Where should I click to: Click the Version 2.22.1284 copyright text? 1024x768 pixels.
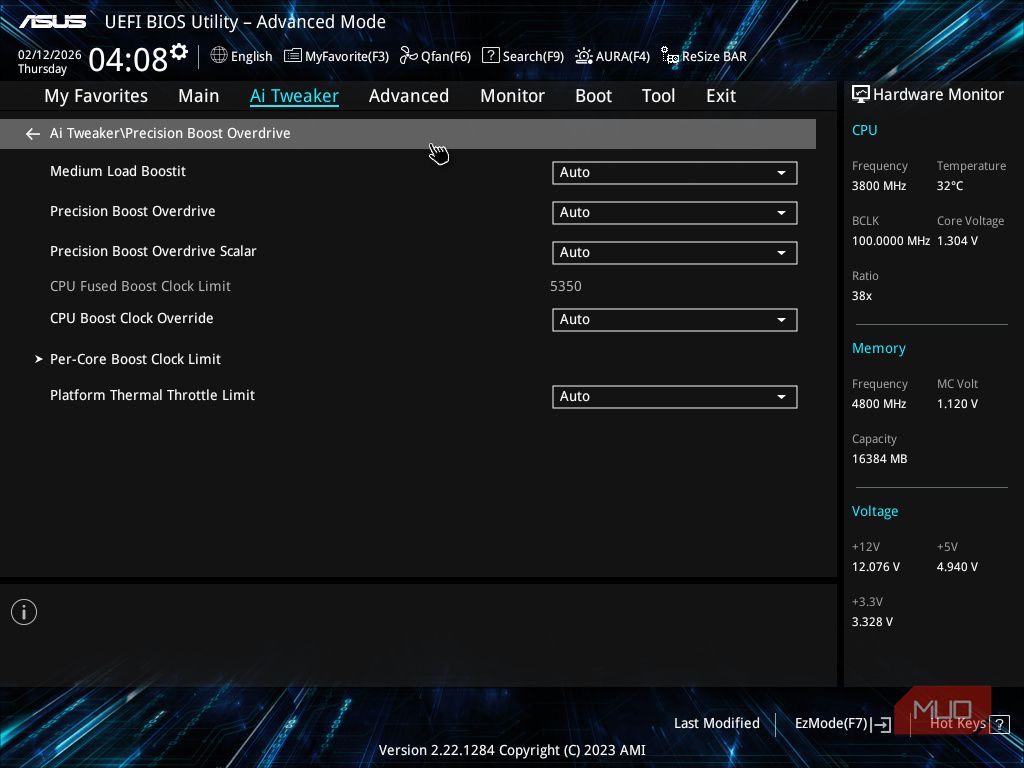(x=512, y=750)
